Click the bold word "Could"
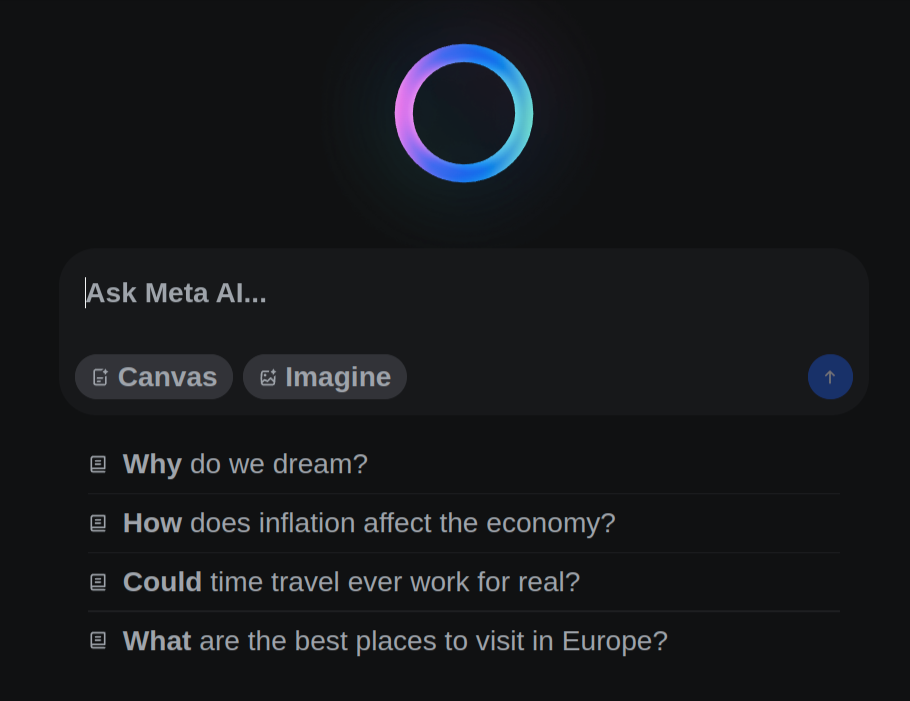 162,582
